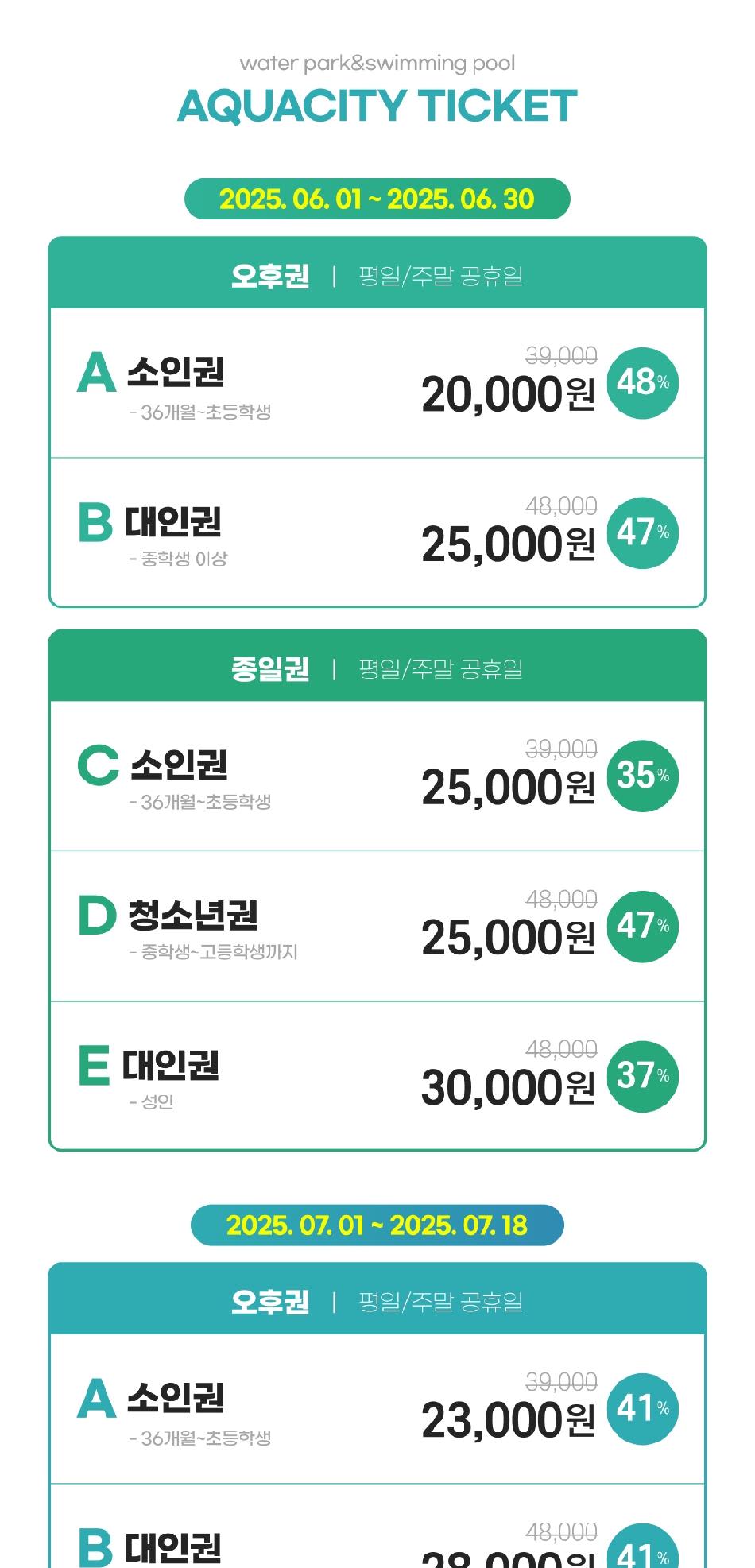This screenshot has width=755, height=1568.
Task: Click the June 오후권 section header
Action: click(x=377, y=273)
